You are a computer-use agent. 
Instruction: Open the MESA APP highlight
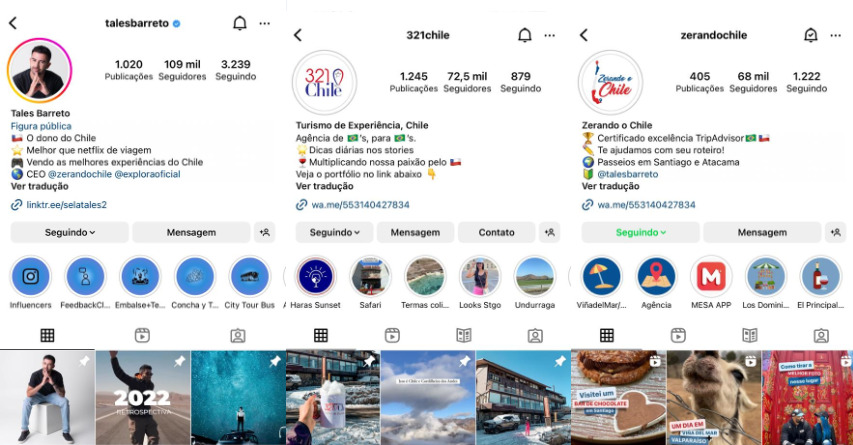pyautogui.click(x=711, y=276)
